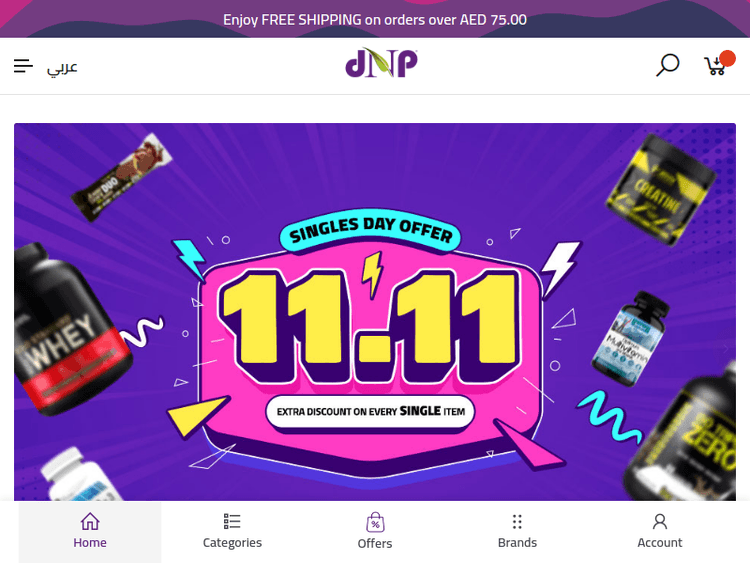Click the Account person icon

(x=660, y=521)
